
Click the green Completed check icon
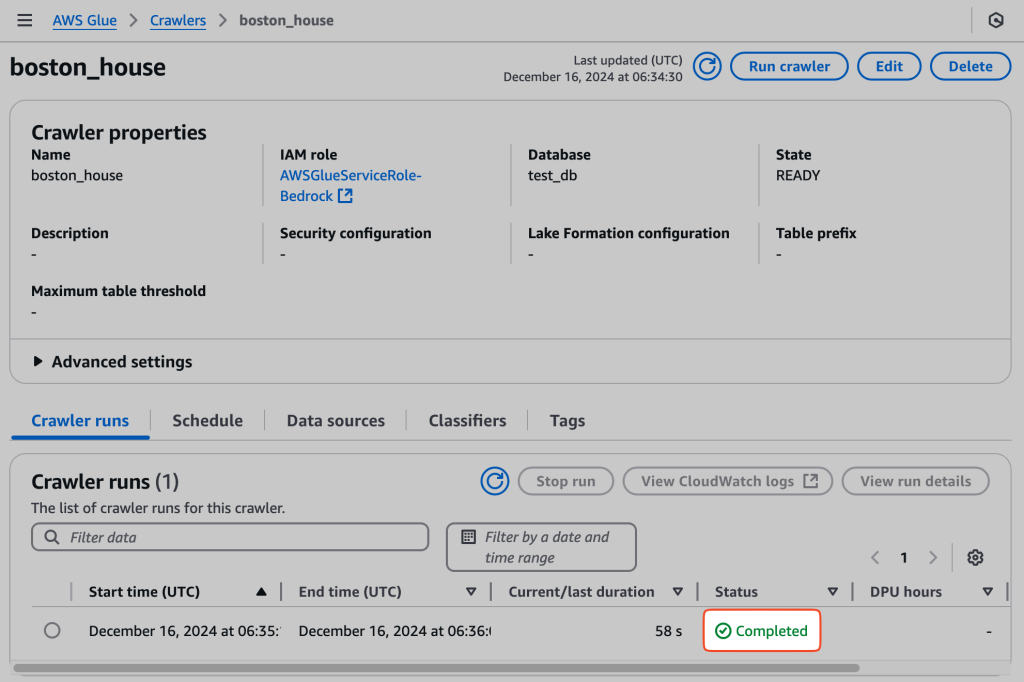pos(723,630)
